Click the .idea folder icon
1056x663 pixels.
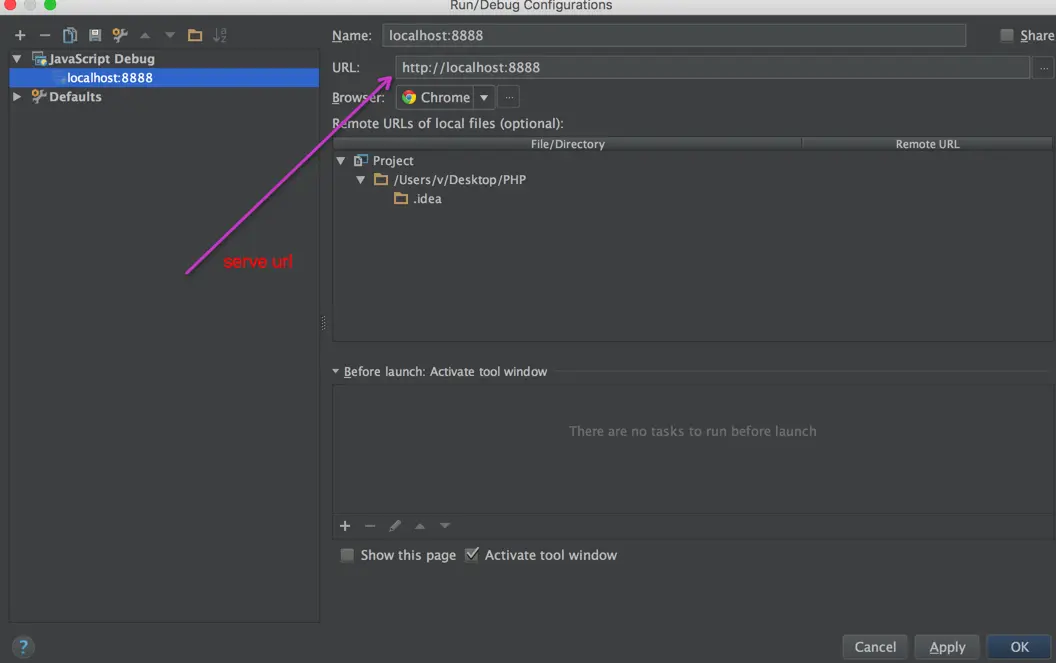401,198
